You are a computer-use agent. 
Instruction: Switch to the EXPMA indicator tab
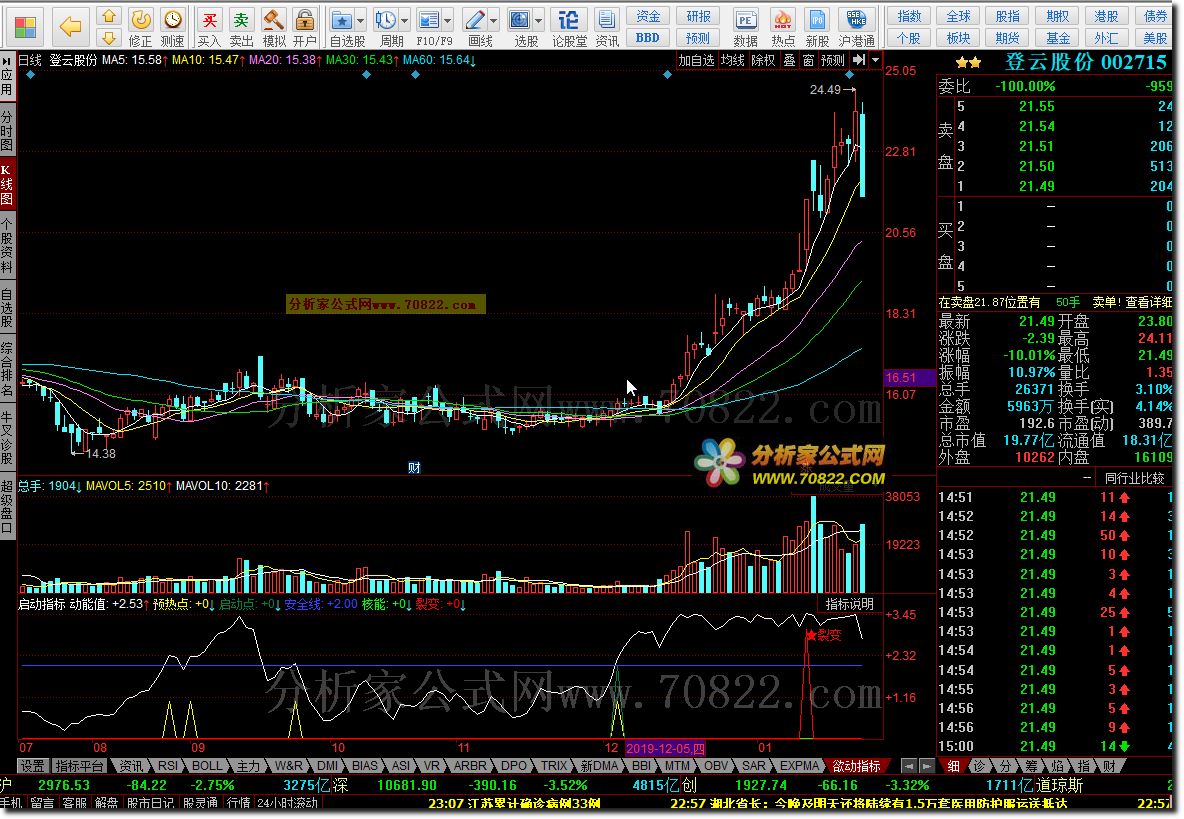(x=800, y=765)
